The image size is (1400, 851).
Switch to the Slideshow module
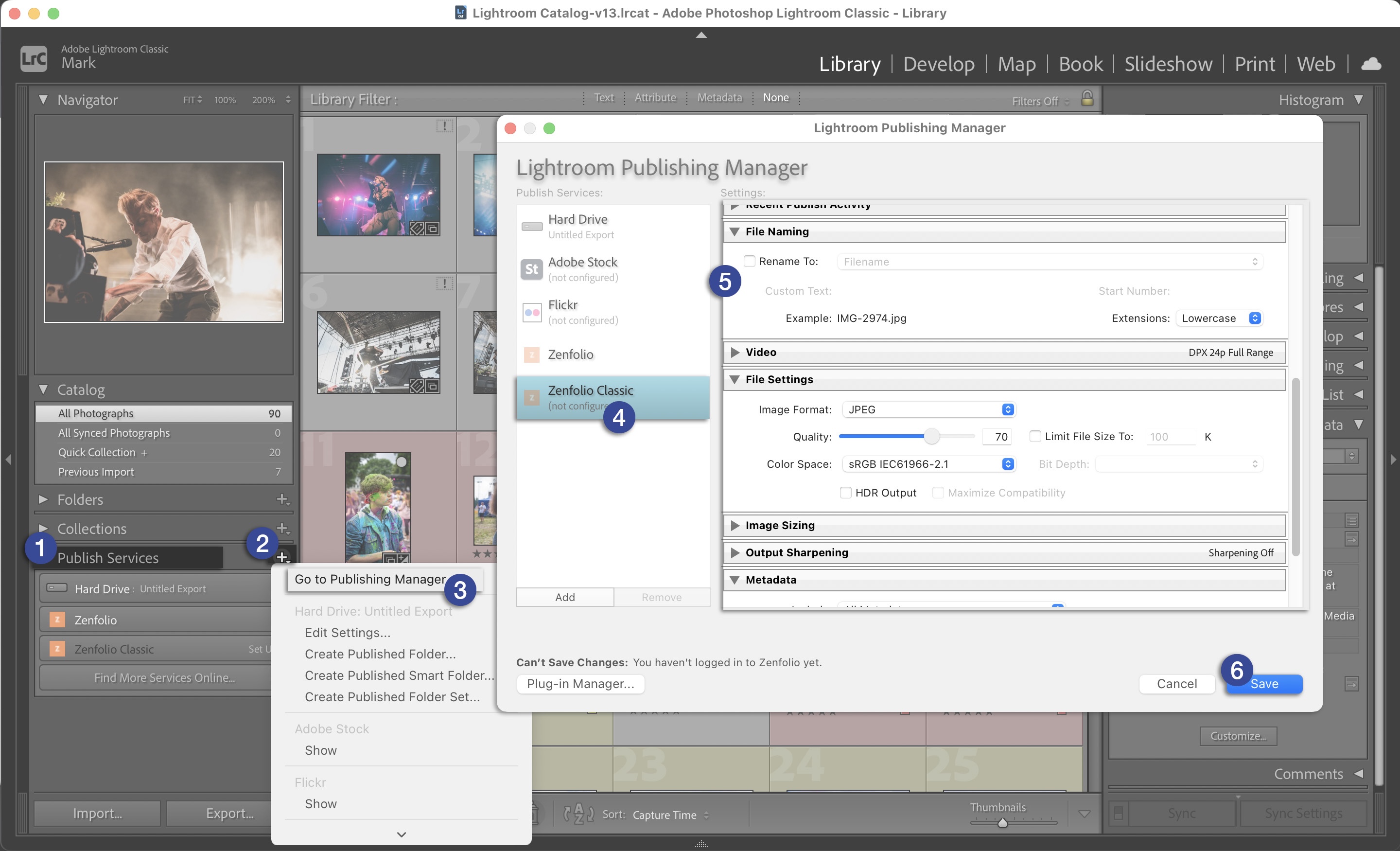click(1168, 64)
